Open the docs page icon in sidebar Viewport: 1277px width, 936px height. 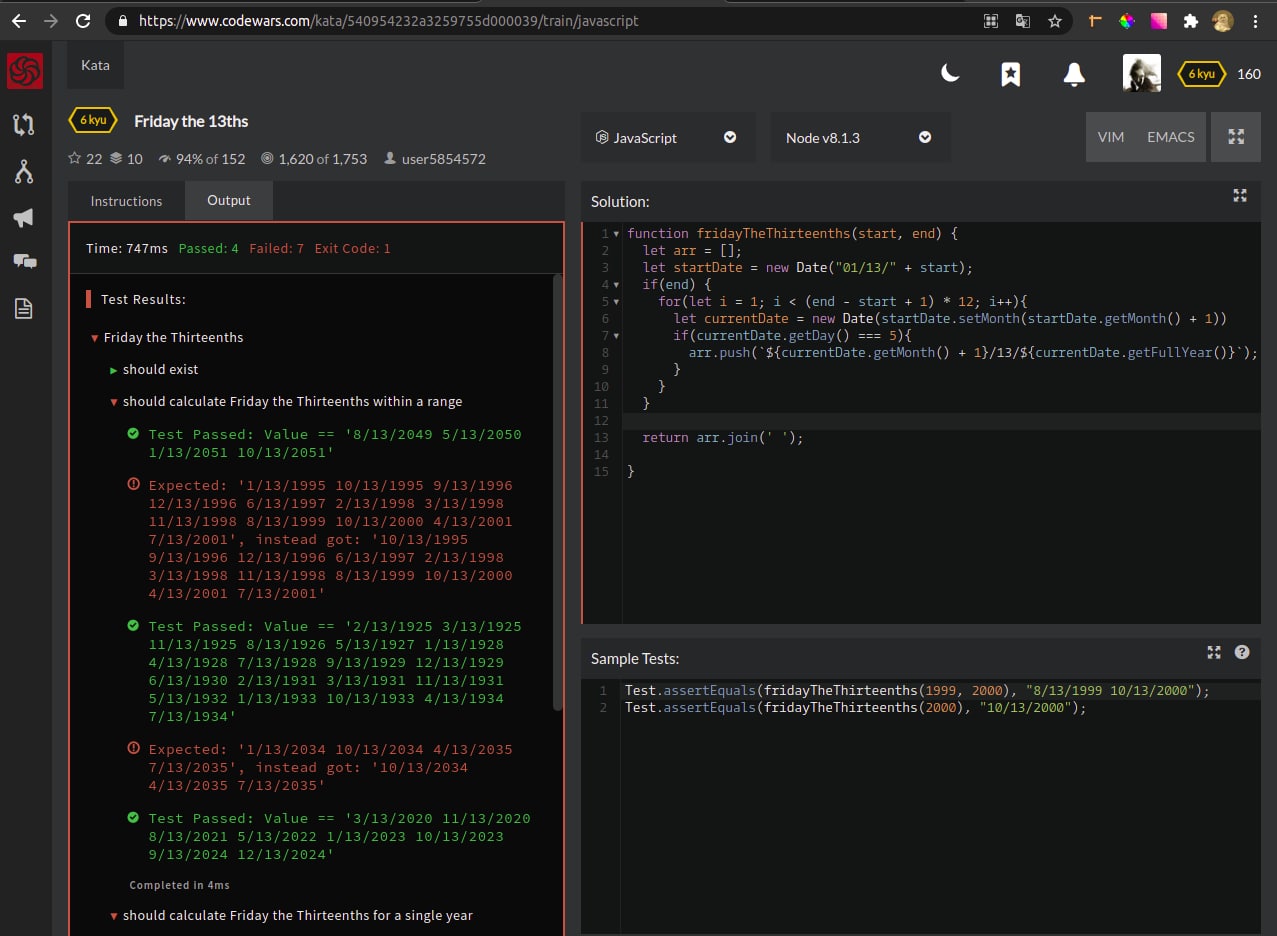[24, 308]
